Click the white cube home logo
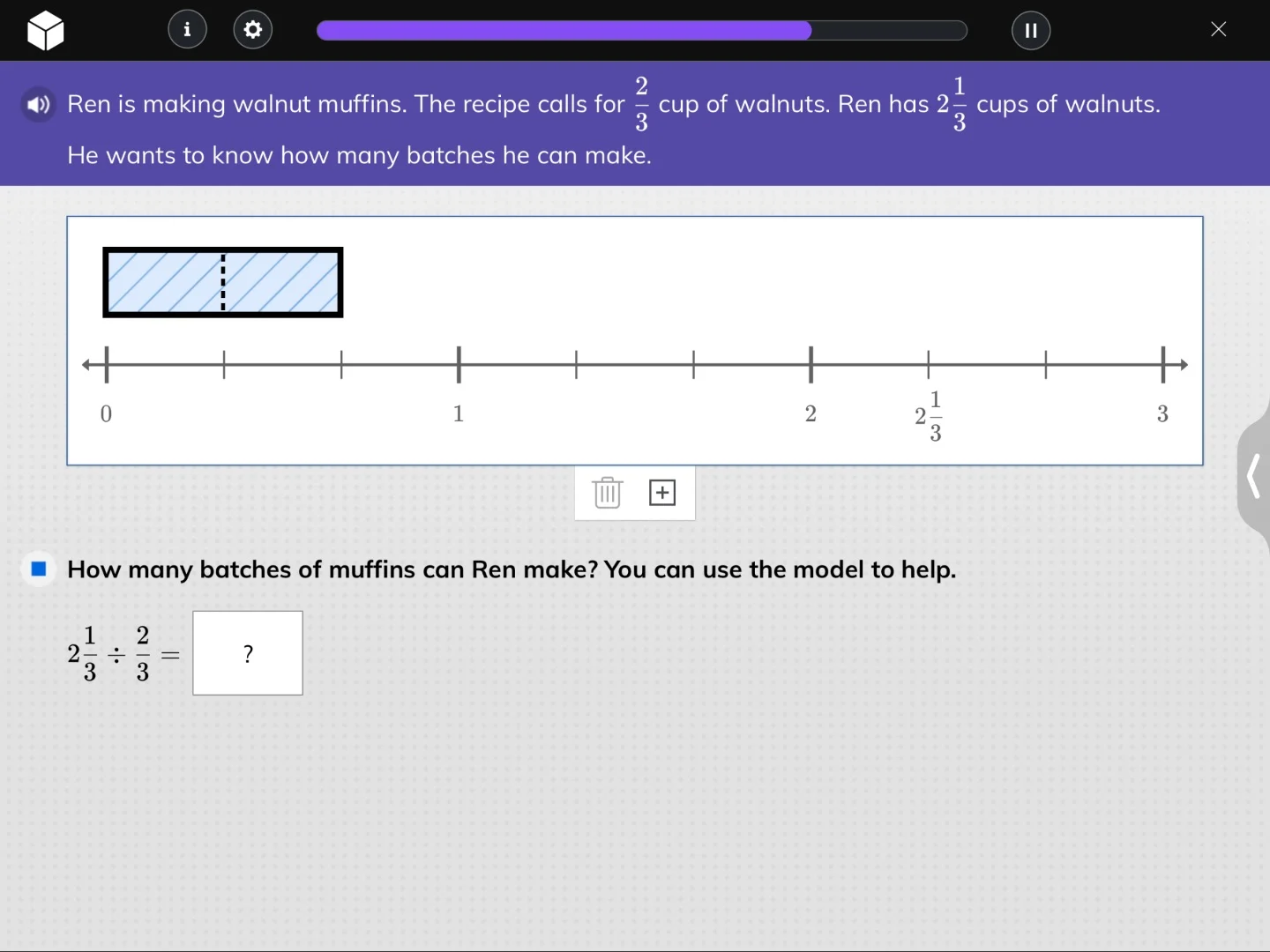The image size is (1270, 952). tap(45, 31)
